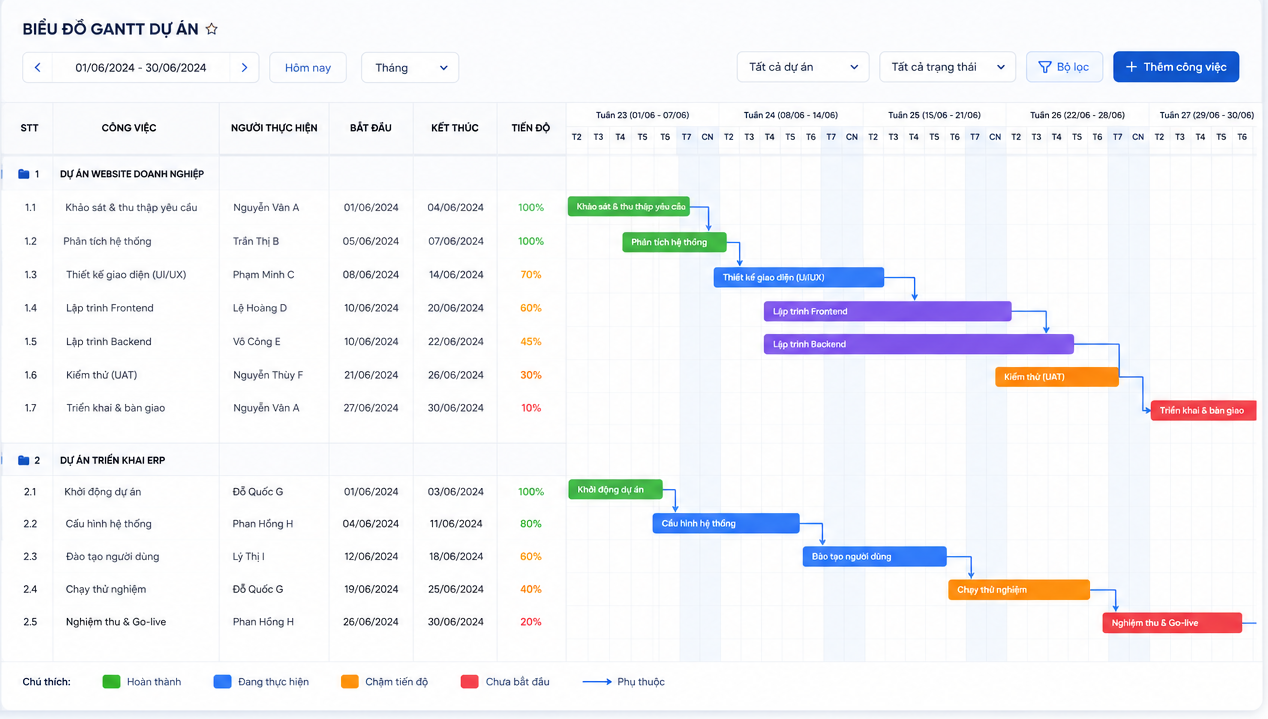The height and width of the screenshot is (719, 1268).
Task: Select green Khảo sát & thu thập bar
Action: point(630,207)
